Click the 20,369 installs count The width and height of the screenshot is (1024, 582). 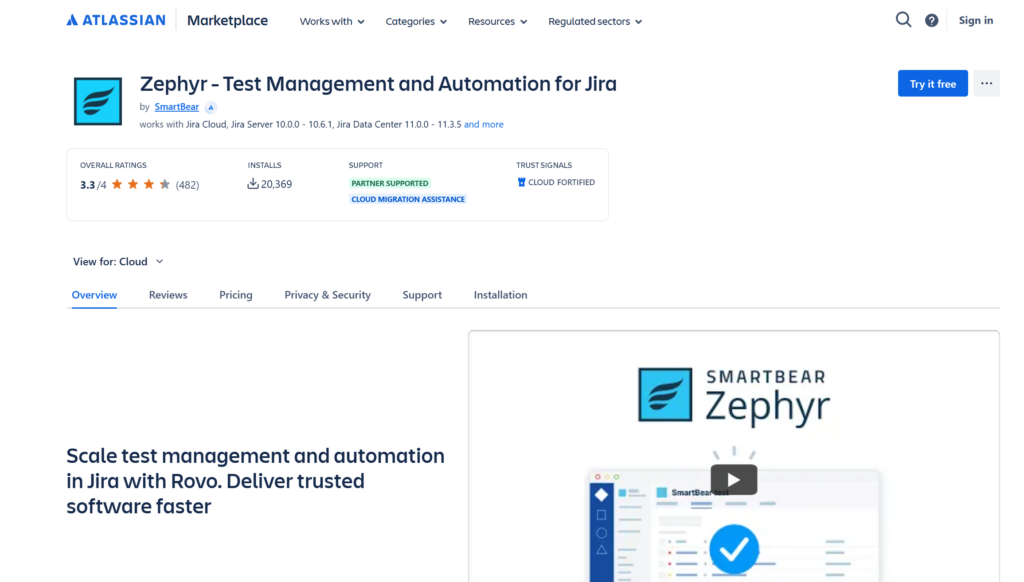coord(276,184)
